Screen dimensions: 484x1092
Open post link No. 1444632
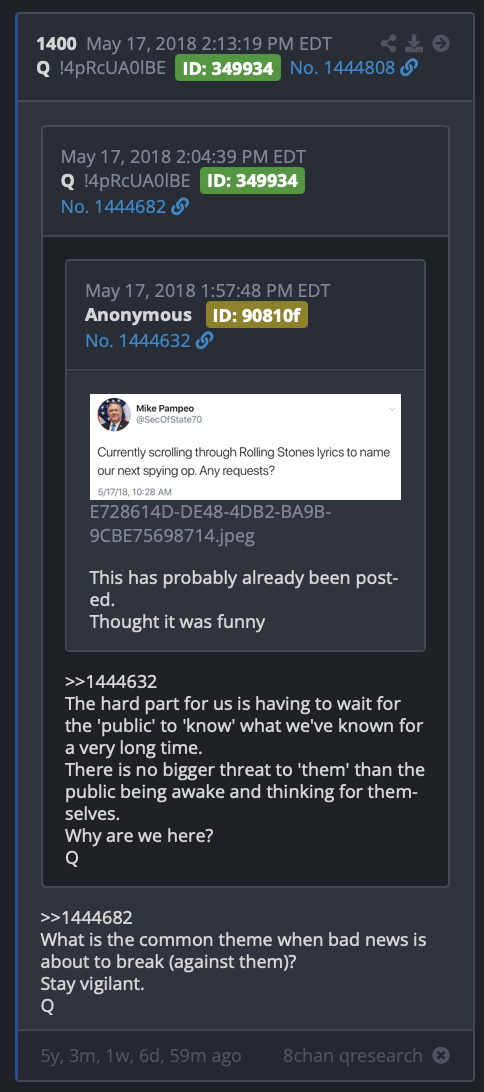[x=138, y=340]
